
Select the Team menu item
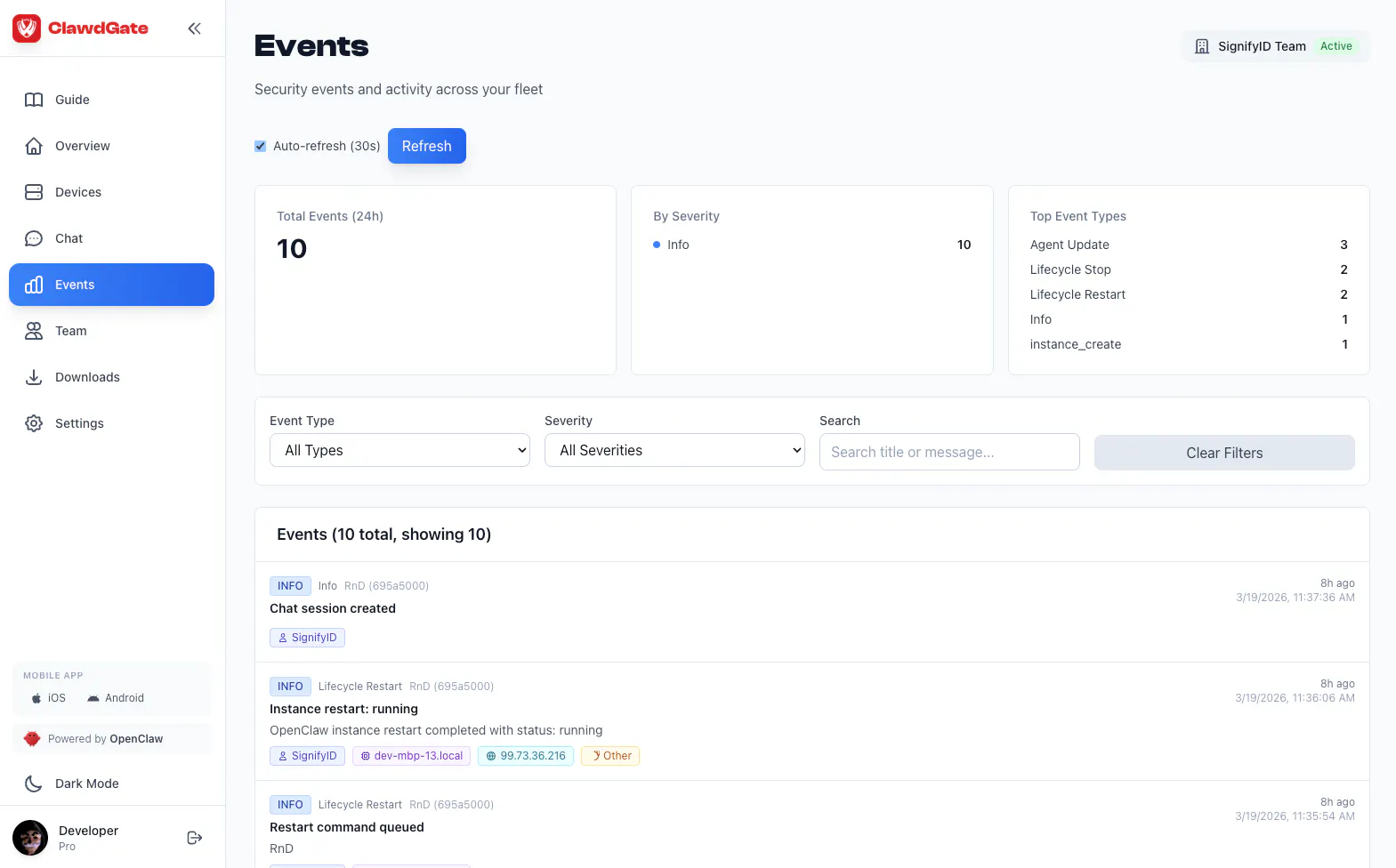111,331
